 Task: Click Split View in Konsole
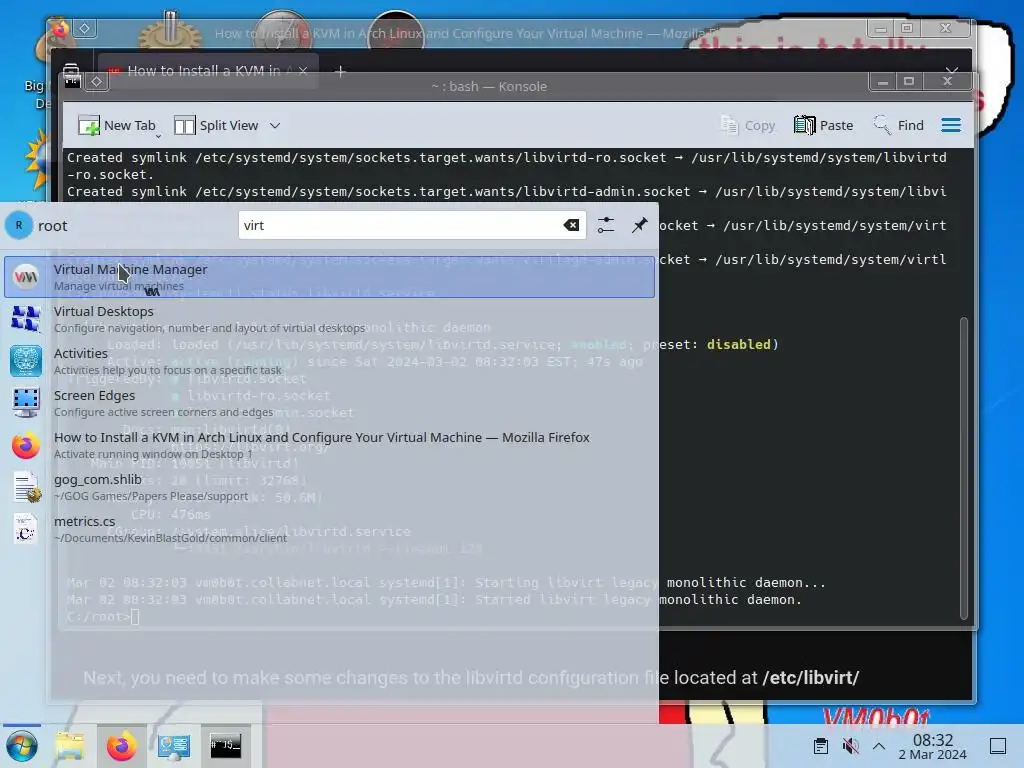point(216,125)
